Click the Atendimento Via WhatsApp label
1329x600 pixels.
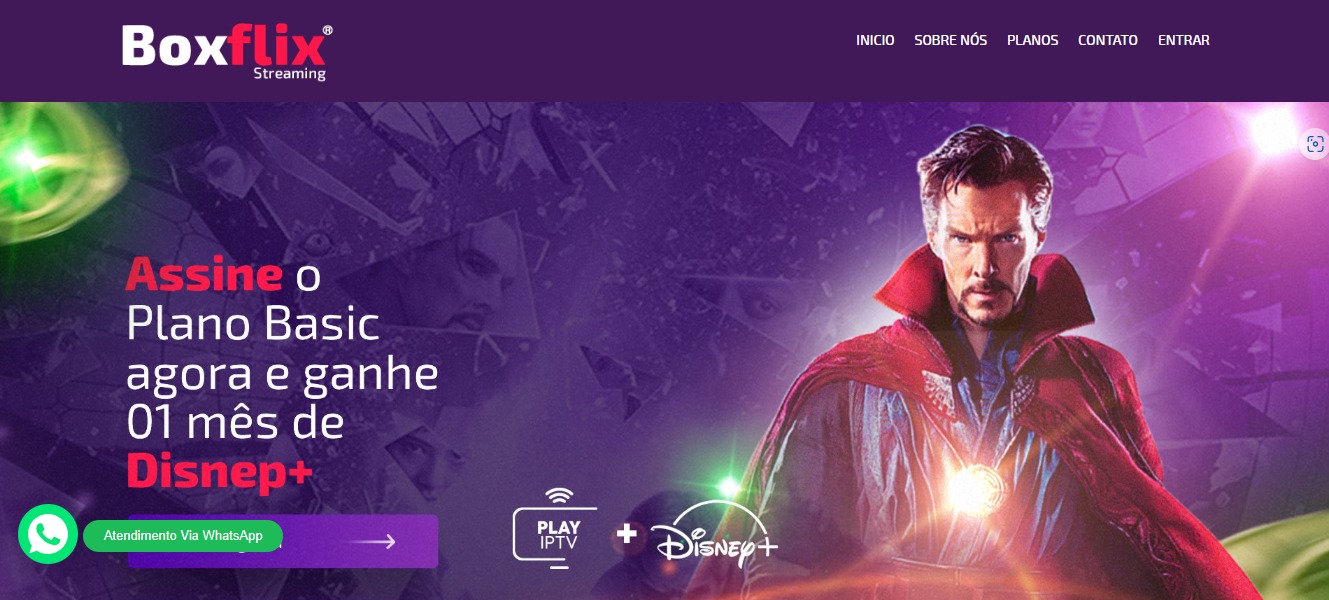[x=183, y=536]
